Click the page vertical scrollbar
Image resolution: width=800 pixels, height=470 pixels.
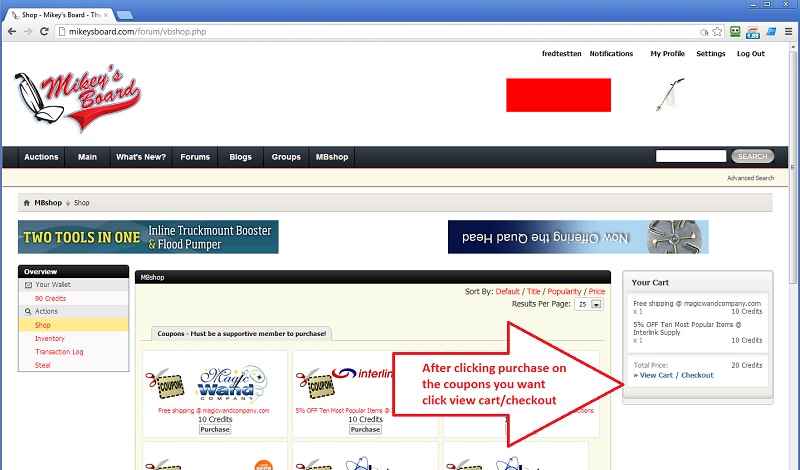click(x=792, y=166)
